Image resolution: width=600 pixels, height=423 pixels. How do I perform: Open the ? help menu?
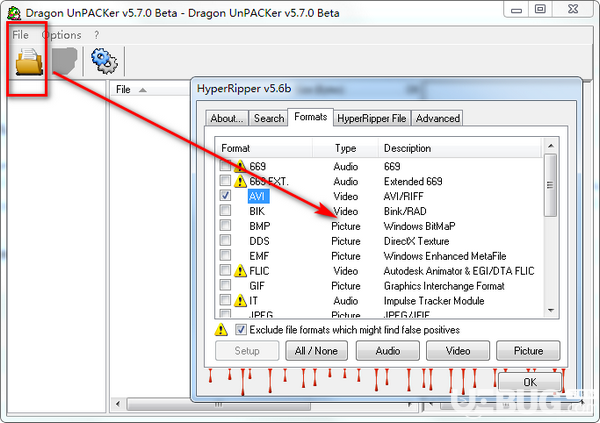tap(96, 35)
